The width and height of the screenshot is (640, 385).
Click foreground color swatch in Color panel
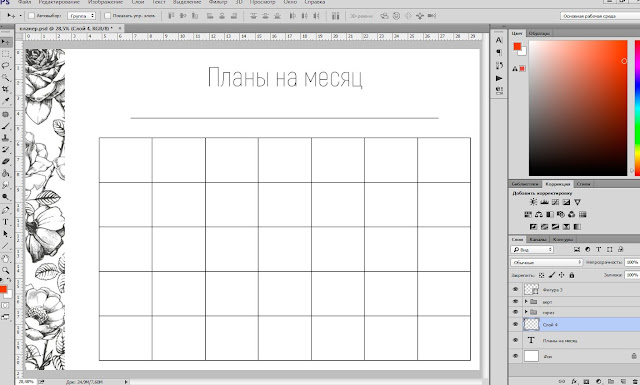tap(518, 47)
